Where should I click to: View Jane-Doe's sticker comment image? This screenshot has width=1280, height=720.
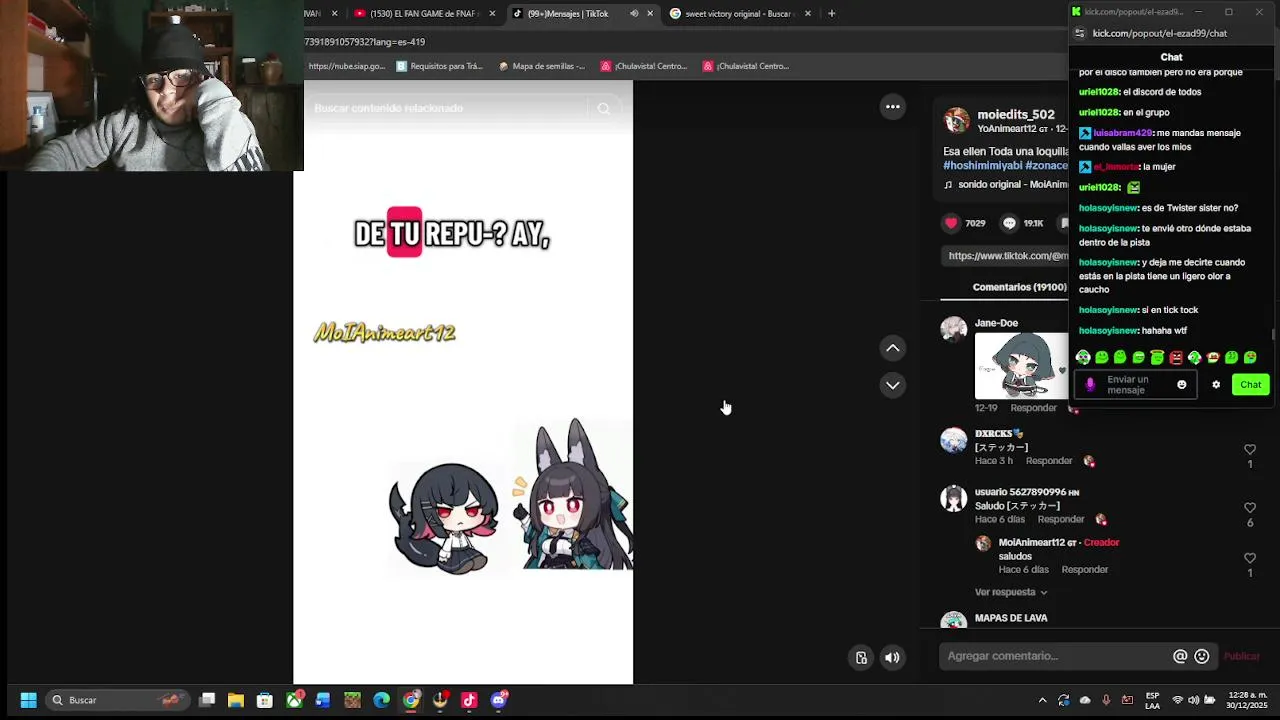point(1021,366)
